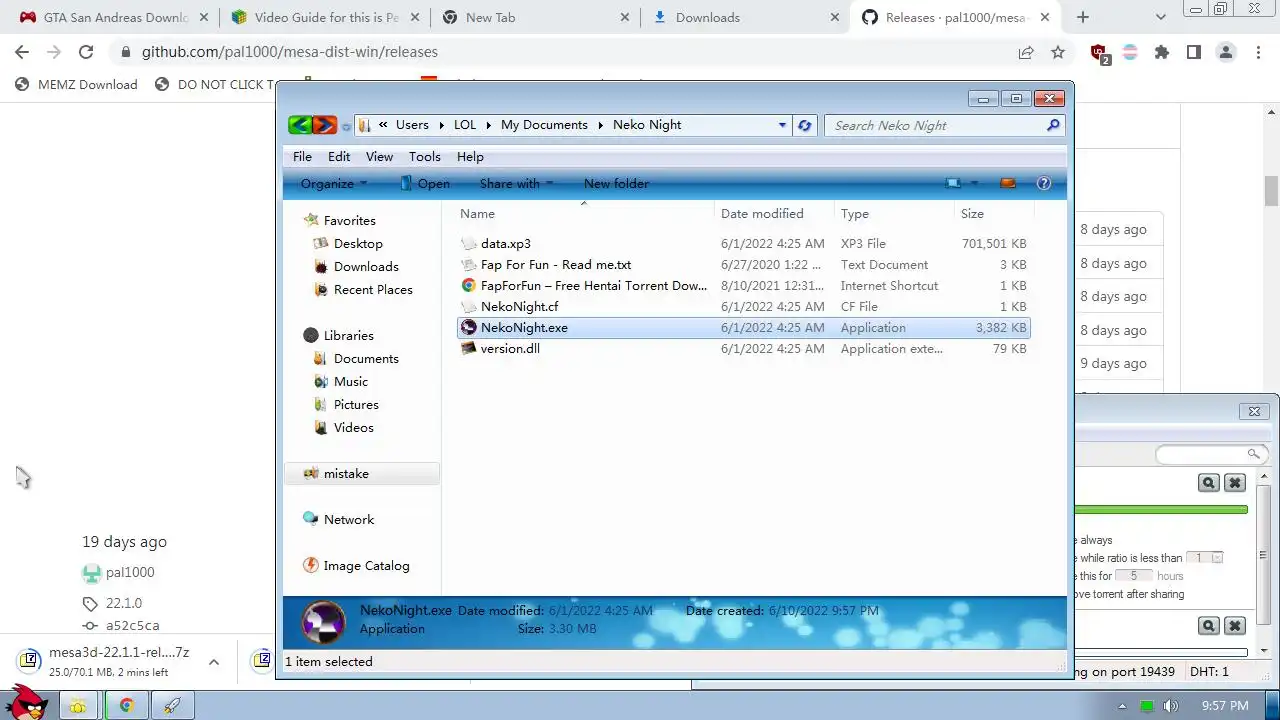
Task: Click the red Forward arrow in Explorer
Action: pyautogui.click(x=324, y=125)
